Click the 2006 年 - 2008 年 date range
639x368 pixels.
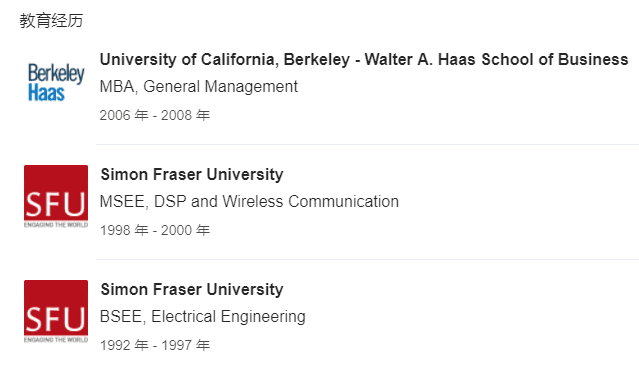pos(155,115)
